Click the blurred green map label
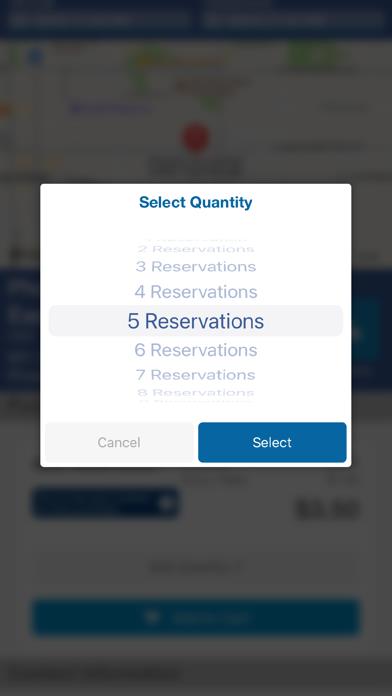 (x=312, y=55)
